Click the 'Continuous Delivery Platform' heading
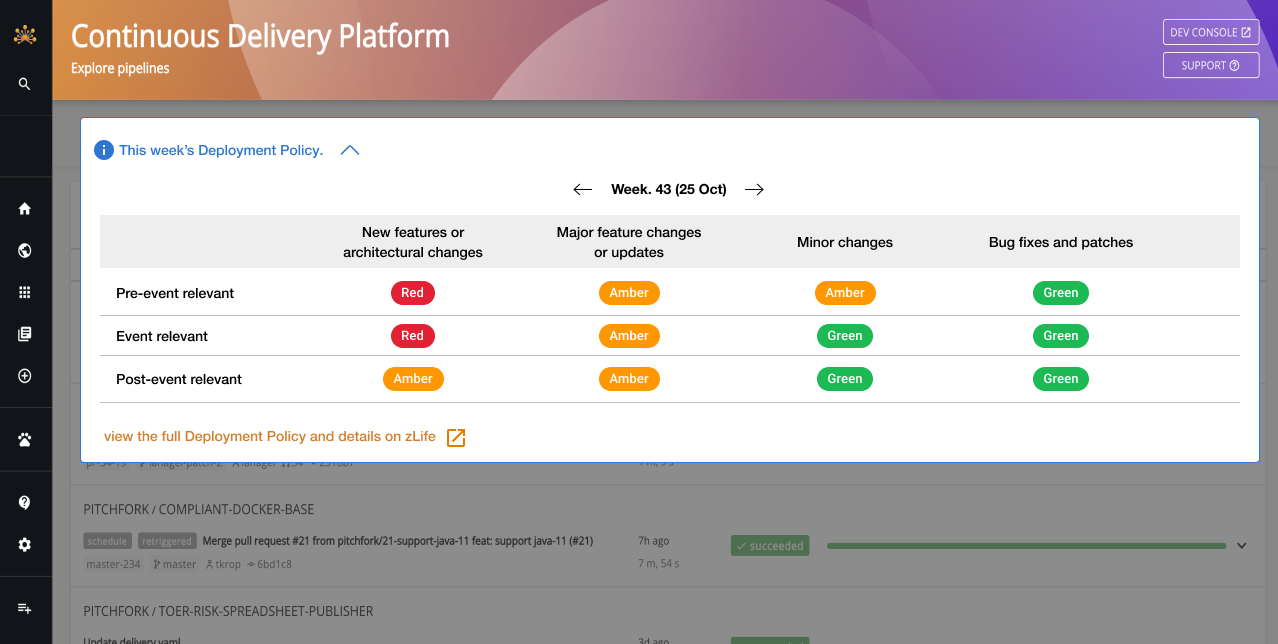 260,36
